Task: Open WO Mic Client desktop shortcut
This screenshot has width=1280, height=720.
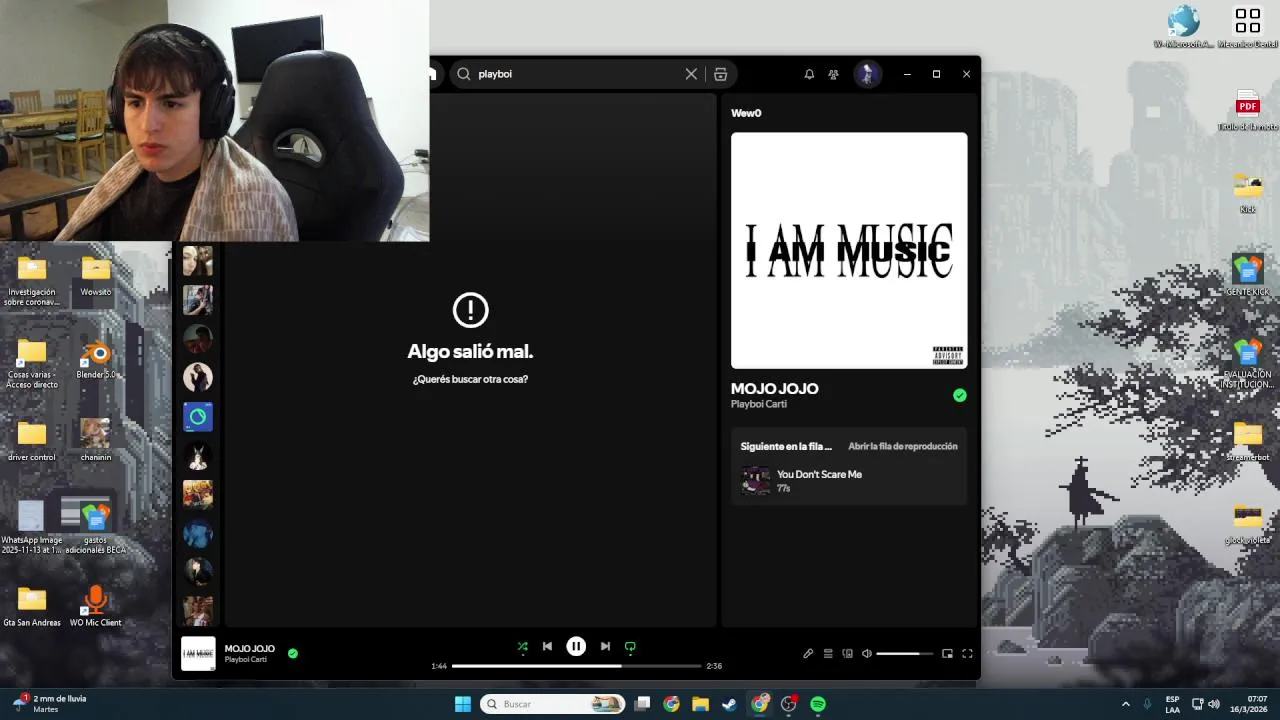Action: click(96, 607)
